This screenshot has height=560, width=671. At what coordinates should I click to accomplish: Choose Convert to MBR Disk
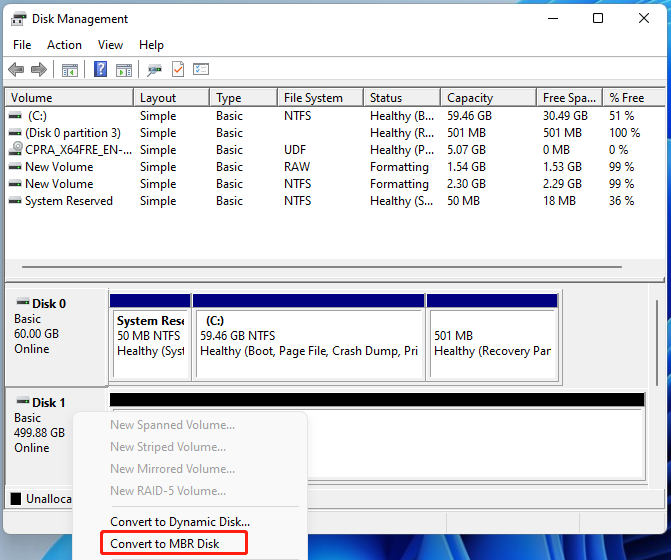(165, 543)
